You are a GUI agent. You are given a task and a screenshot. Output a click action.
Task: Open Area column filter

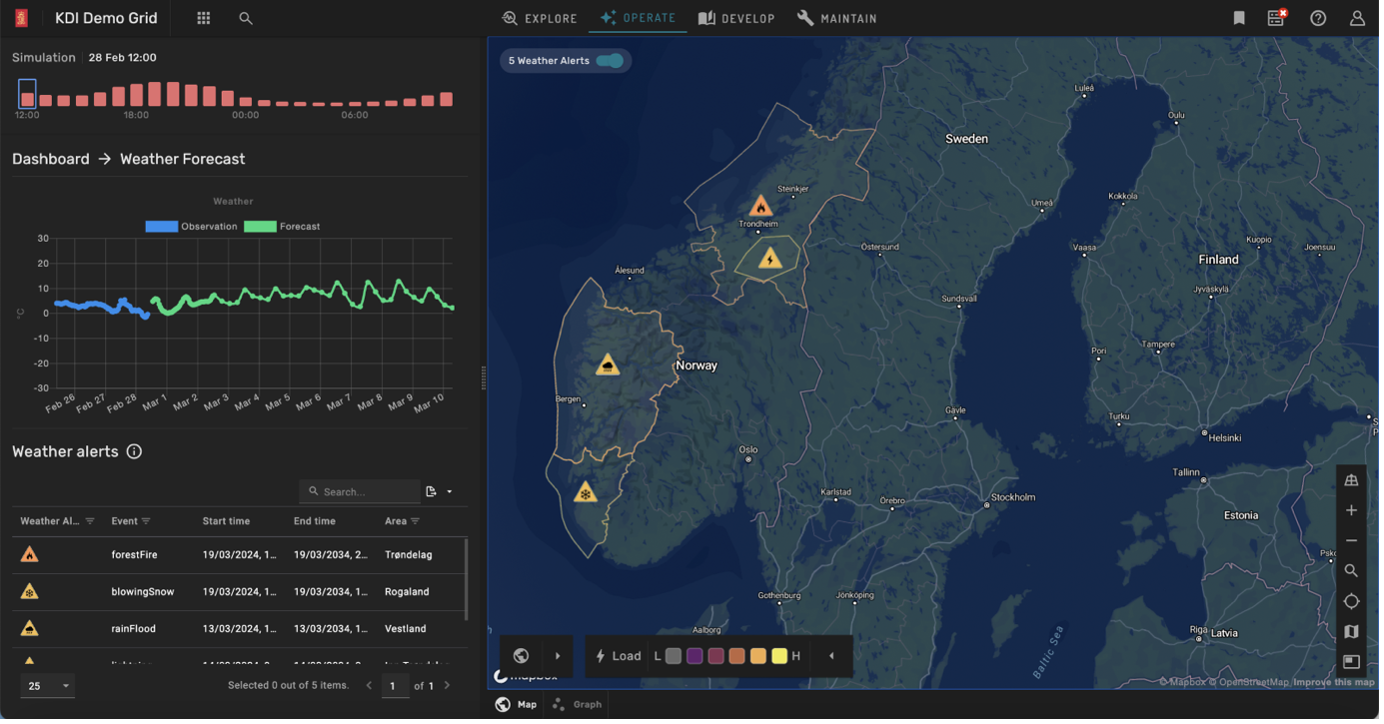click(416, 523)
